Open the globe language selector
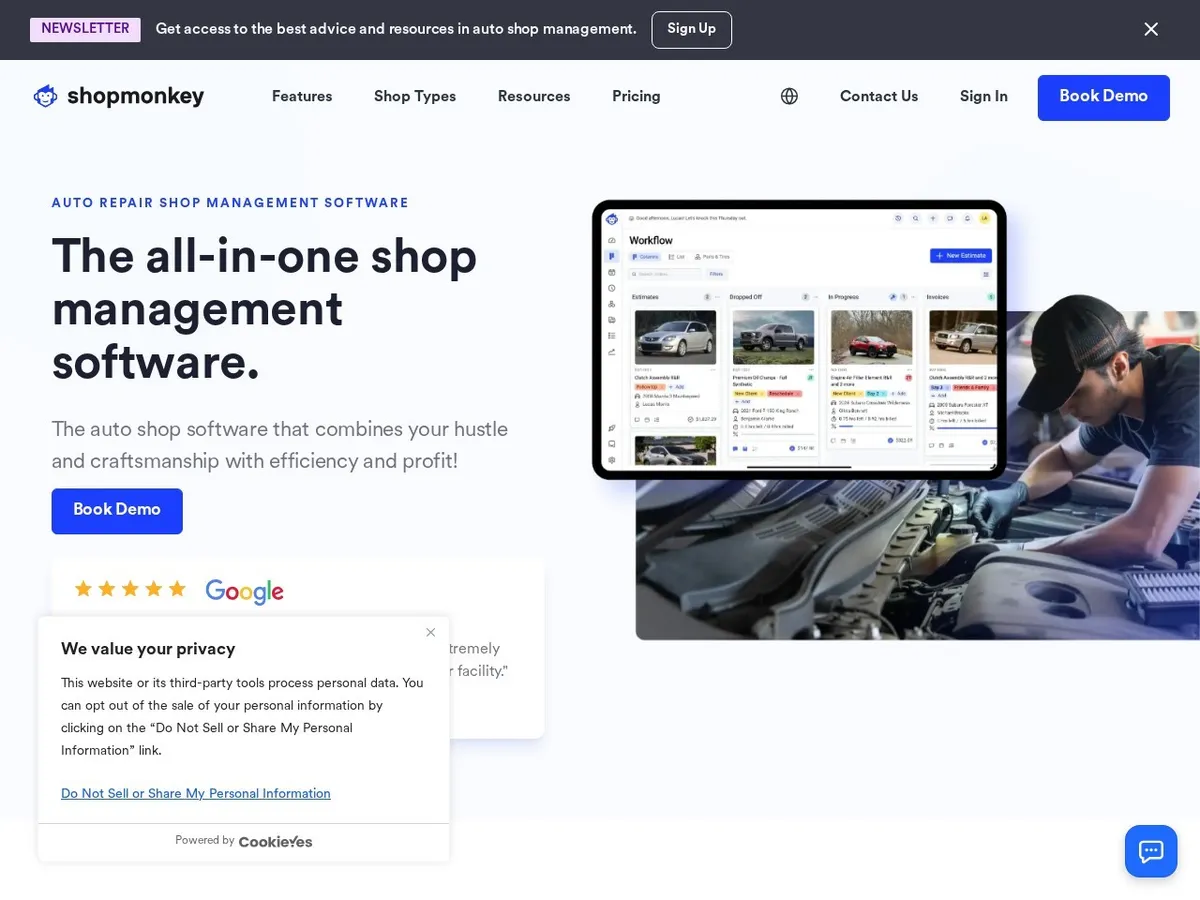1200x900 pixels. [x=789, y=96]
